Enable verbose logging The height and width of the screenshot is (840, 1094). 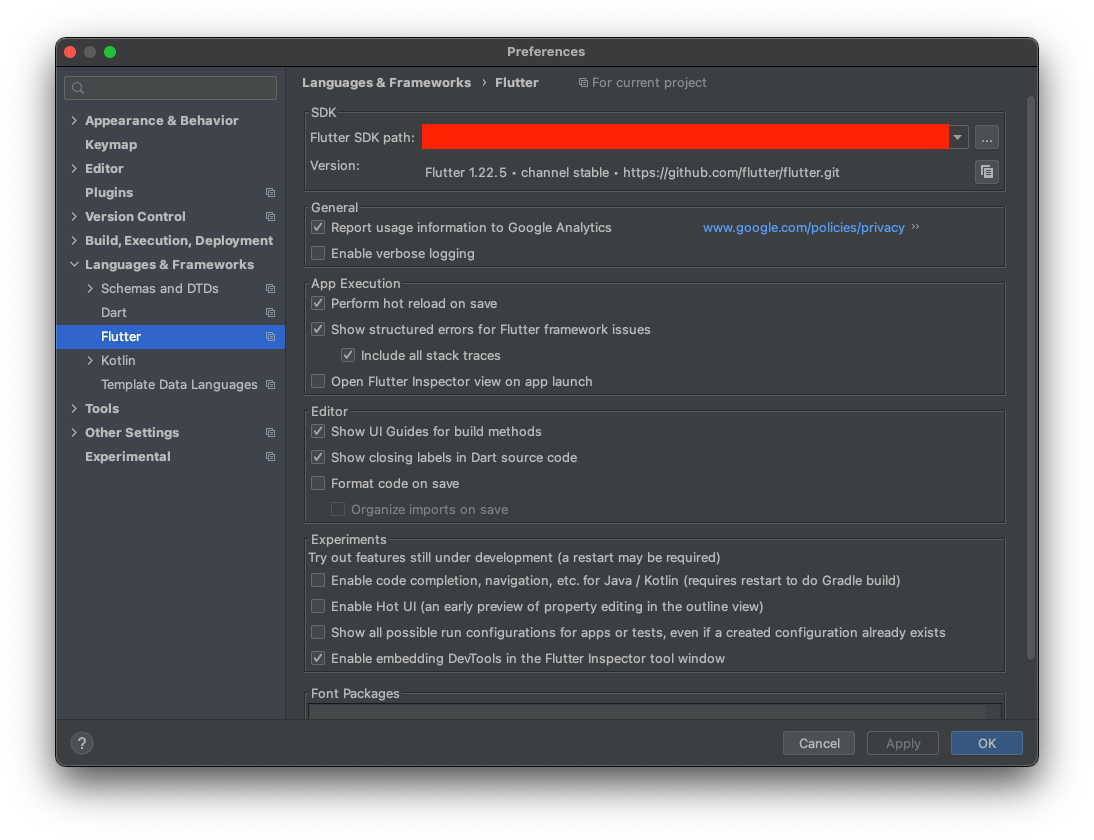[x=317, y=253]
